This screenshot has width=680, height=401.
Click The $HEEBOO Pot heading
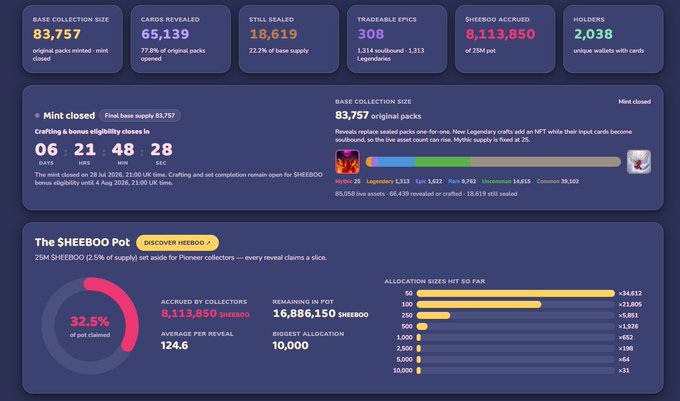(82, 242)
